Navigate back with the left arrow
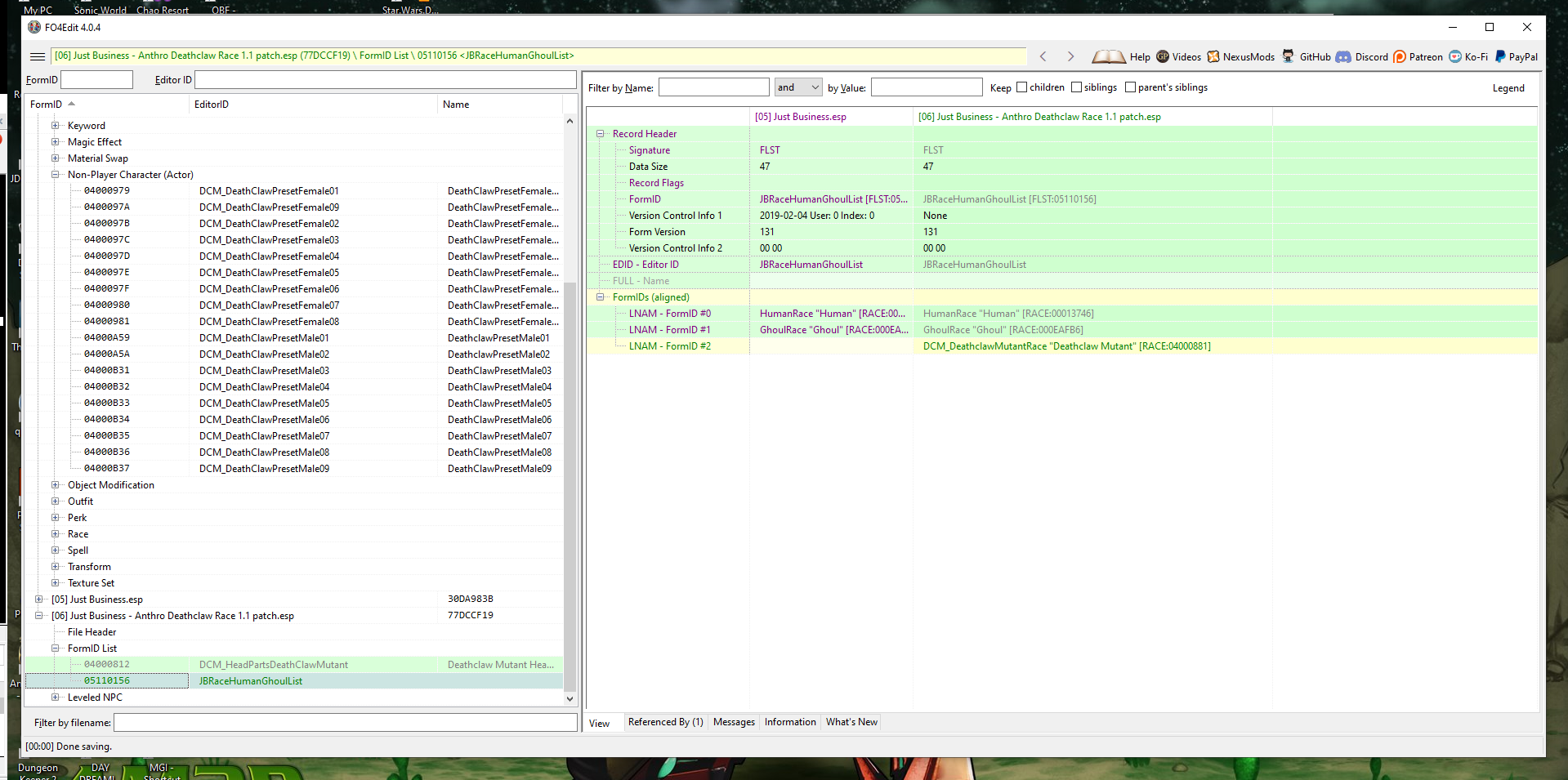Viewport: 1568px width, 780px height. click(x=1043, y=56)
